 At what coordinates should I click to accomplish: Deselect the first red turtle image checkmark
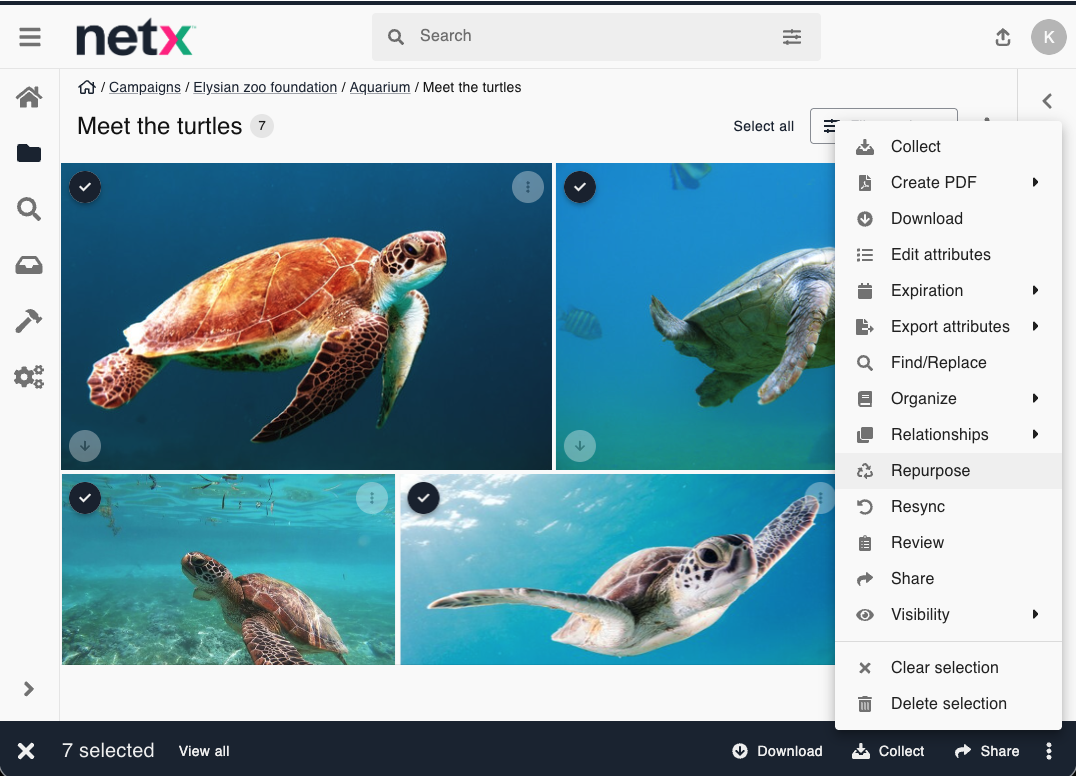click(x=85, y=187)
